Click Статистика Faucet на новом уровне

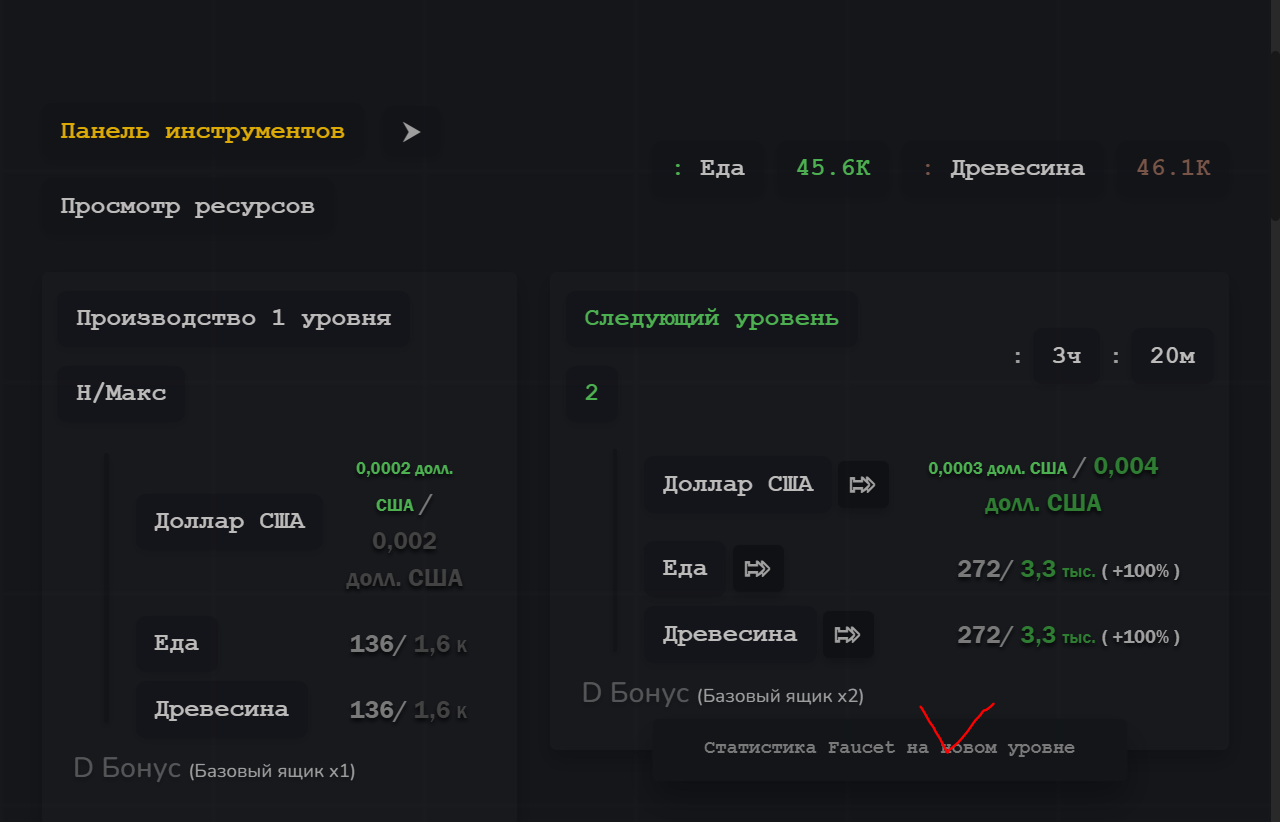click(889, 748)
